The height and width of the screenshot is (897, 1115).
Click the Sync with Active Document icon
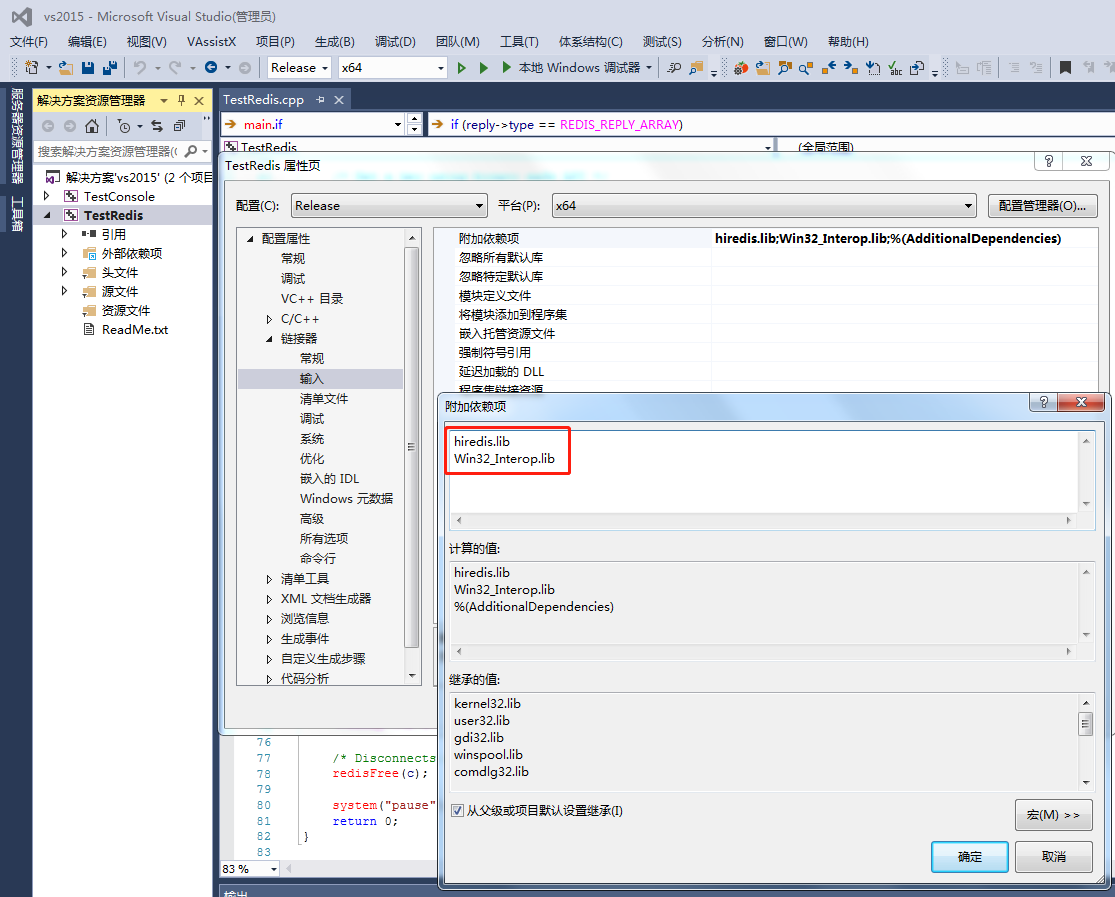point(158,127)
